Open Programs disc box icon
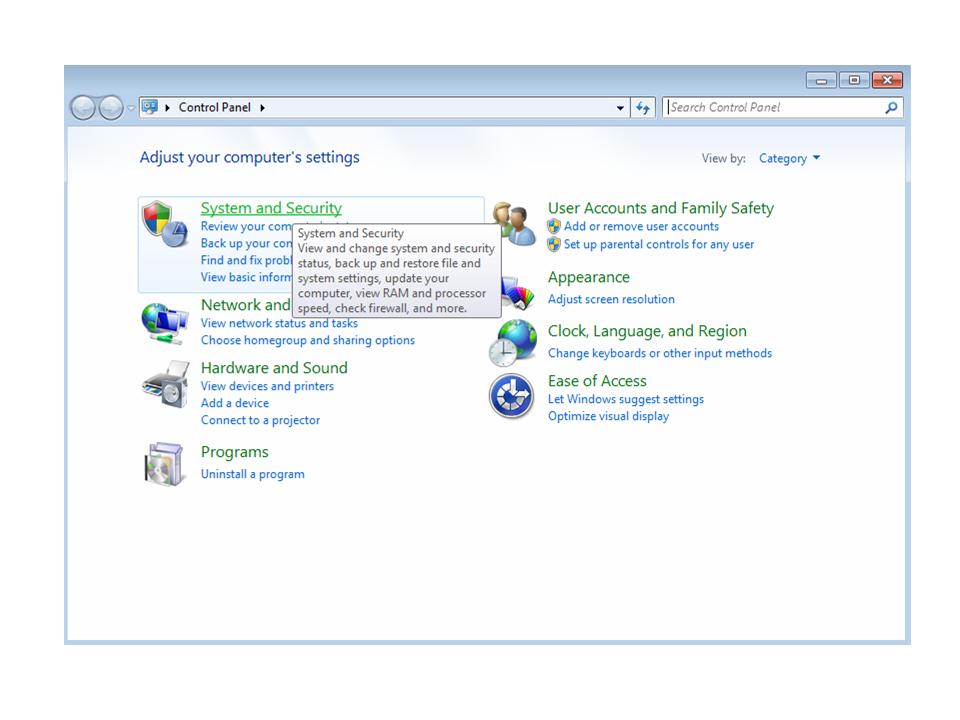The height and width of the screenshot is (720, 960). 164,464
